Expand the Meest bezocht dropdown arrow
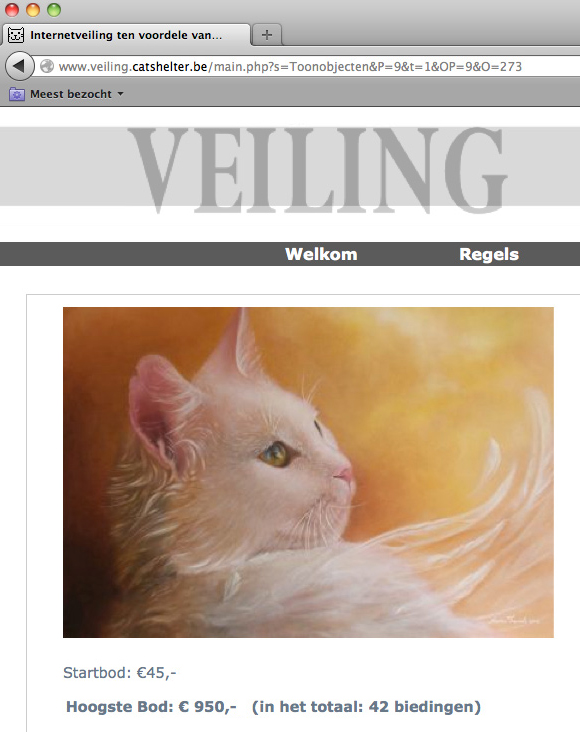Screen dimensions: 580x732 pyautogui.click(x=120, y=94)
